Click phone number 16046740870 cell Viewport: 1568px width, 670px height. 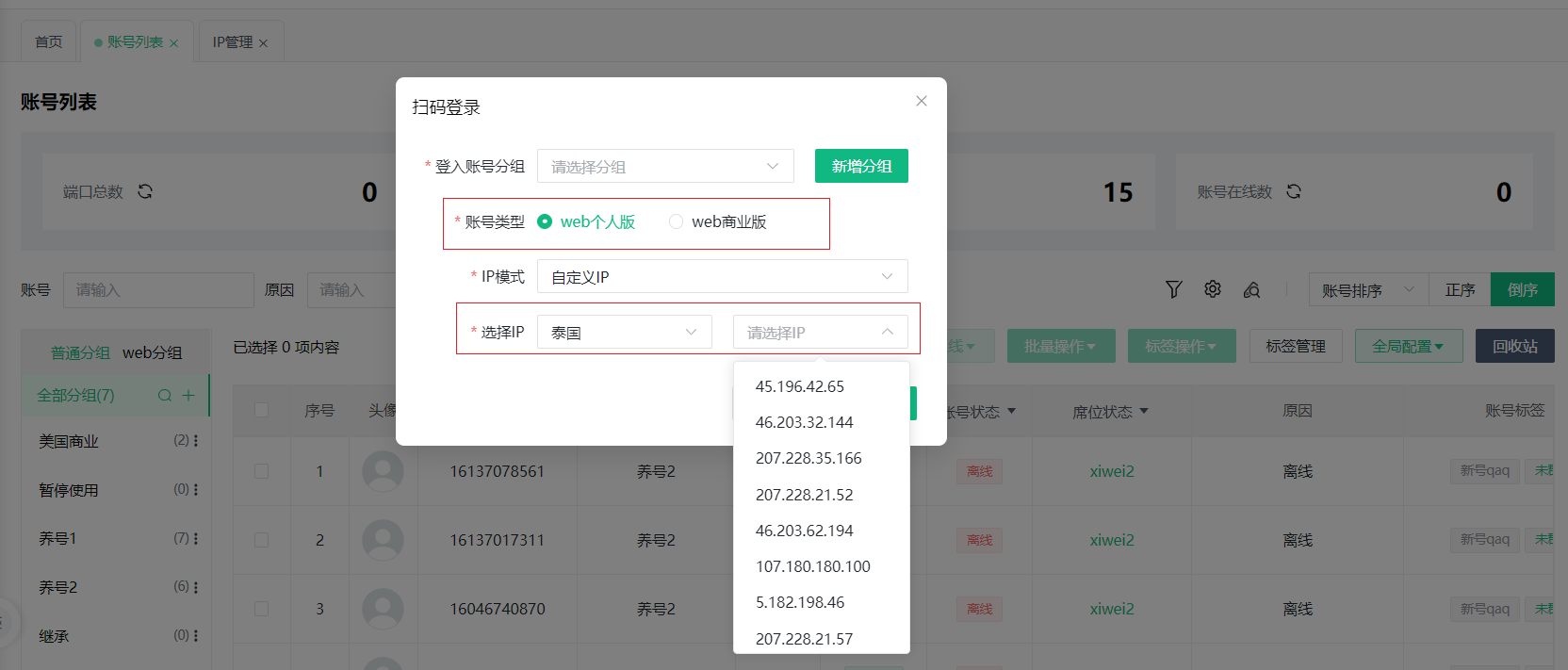[x=498, y=609]
